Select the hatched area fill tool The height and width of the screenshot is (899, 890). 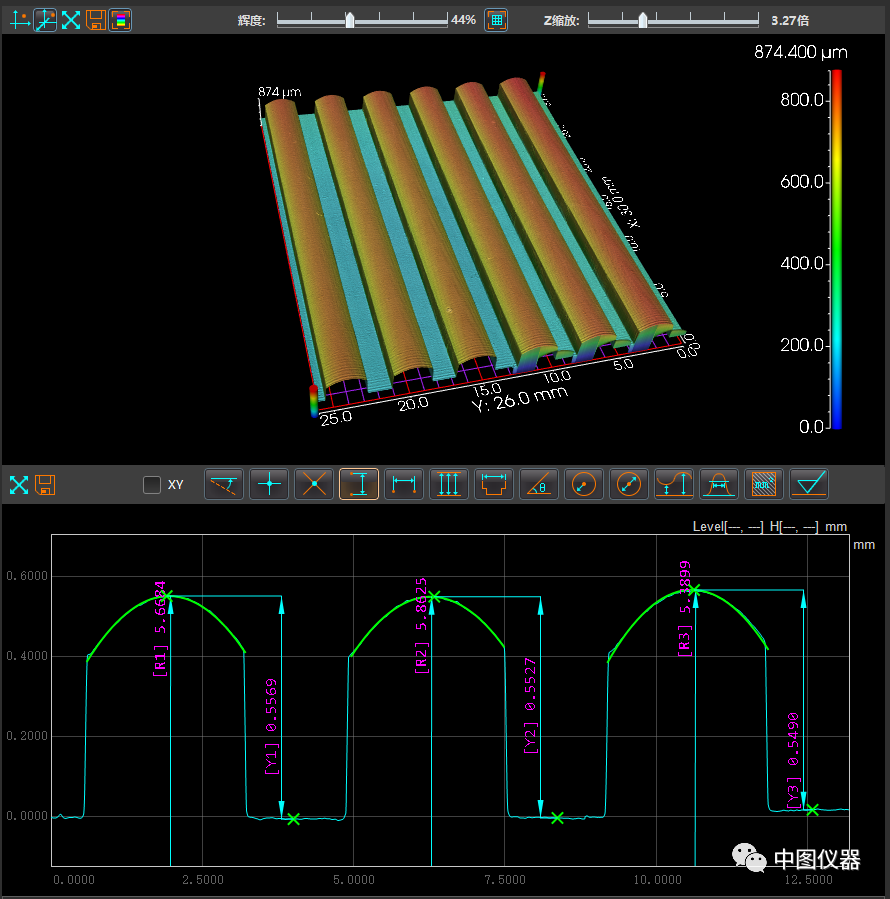(763, 484)
